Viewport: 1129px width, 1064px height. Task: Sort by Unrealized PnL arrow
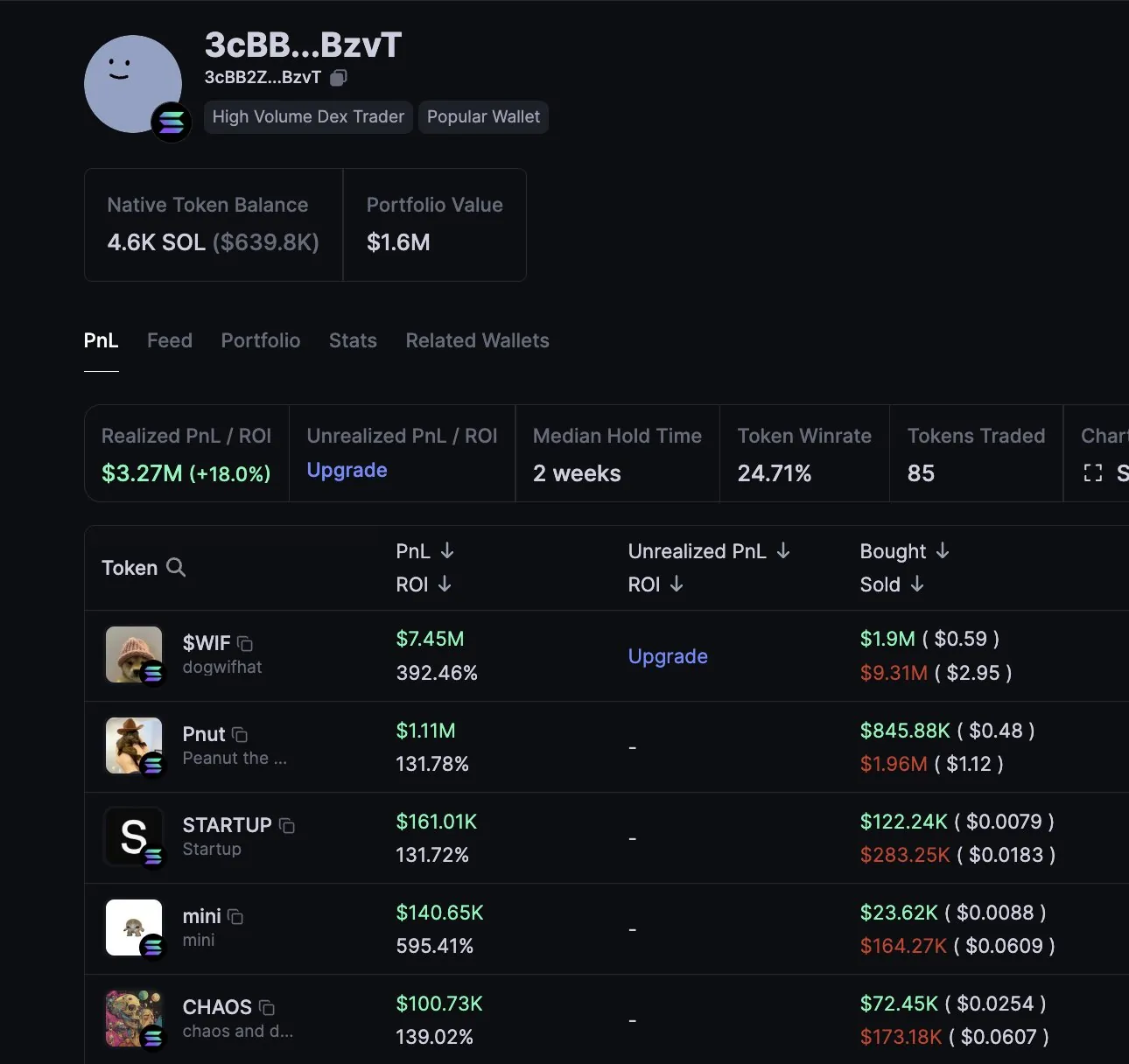[783, 550]
